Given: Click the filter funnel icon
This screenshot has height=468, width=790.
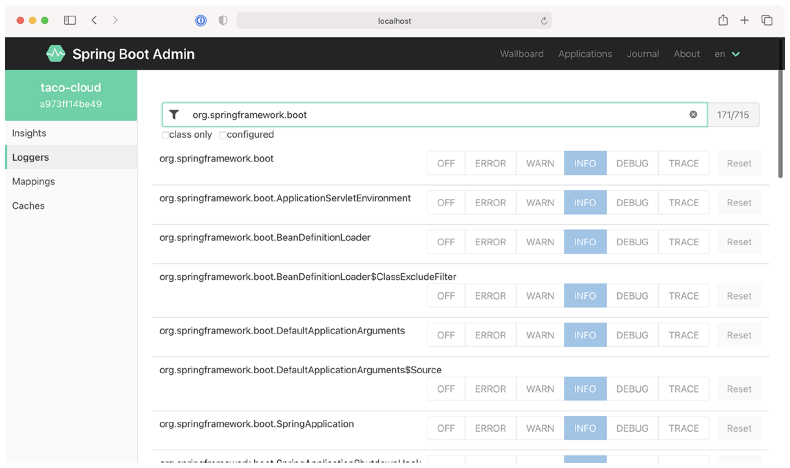Looking at the screenshot, I should 174,115.
